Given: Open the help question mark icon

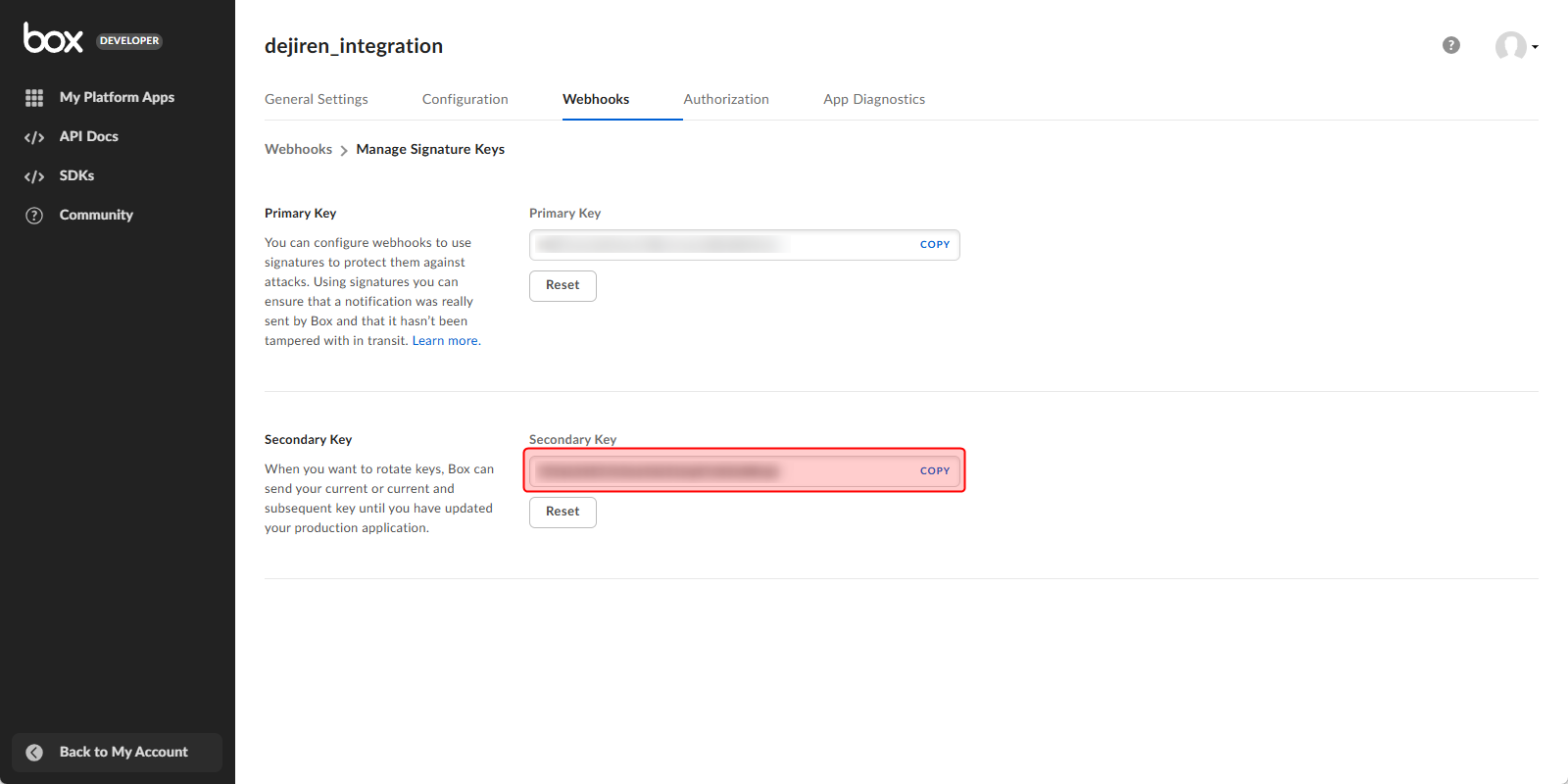Looking at the screenshot, I should click(1451, 45).
